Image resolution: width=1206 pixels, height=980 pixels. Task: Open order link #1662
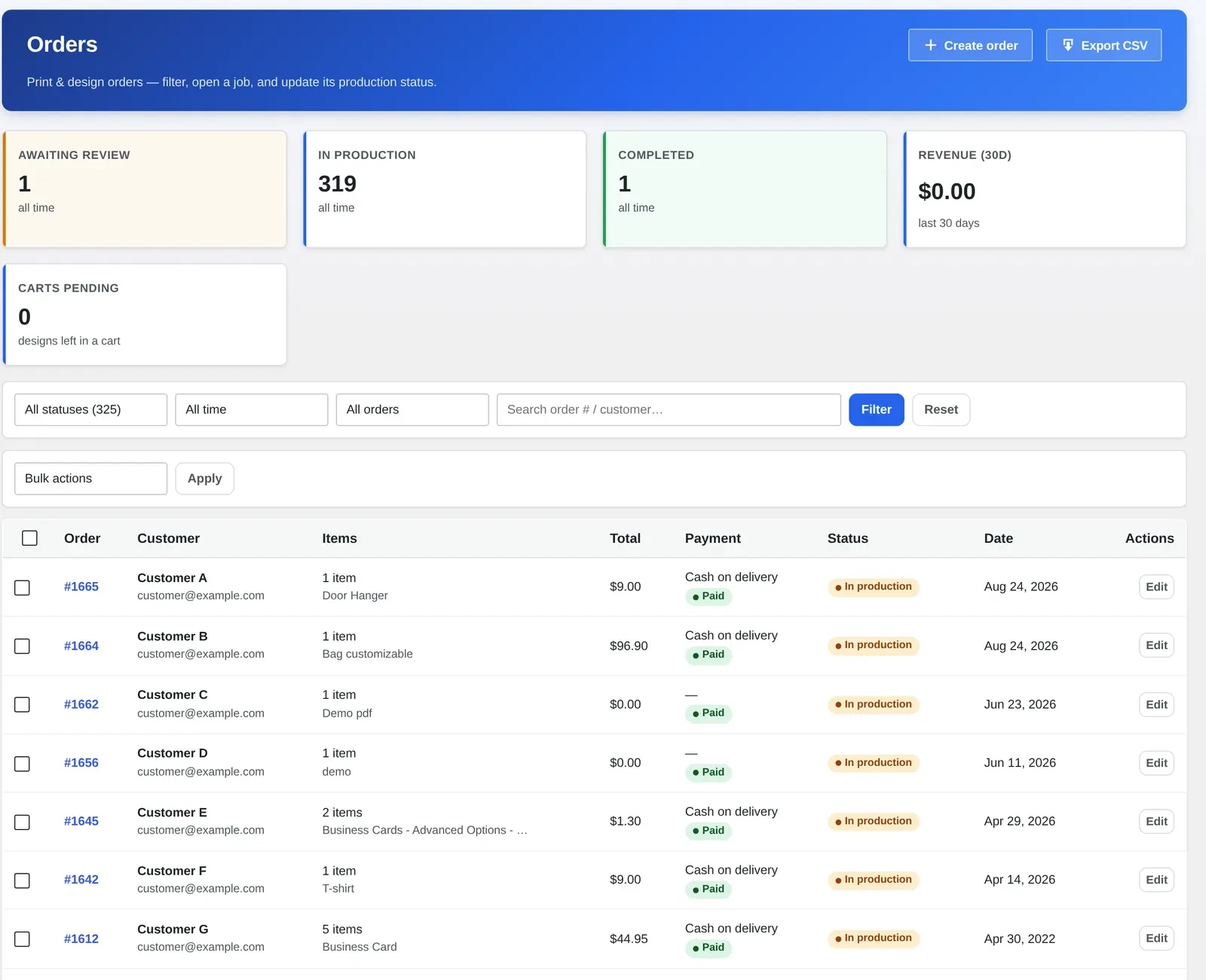pos(81,704)
